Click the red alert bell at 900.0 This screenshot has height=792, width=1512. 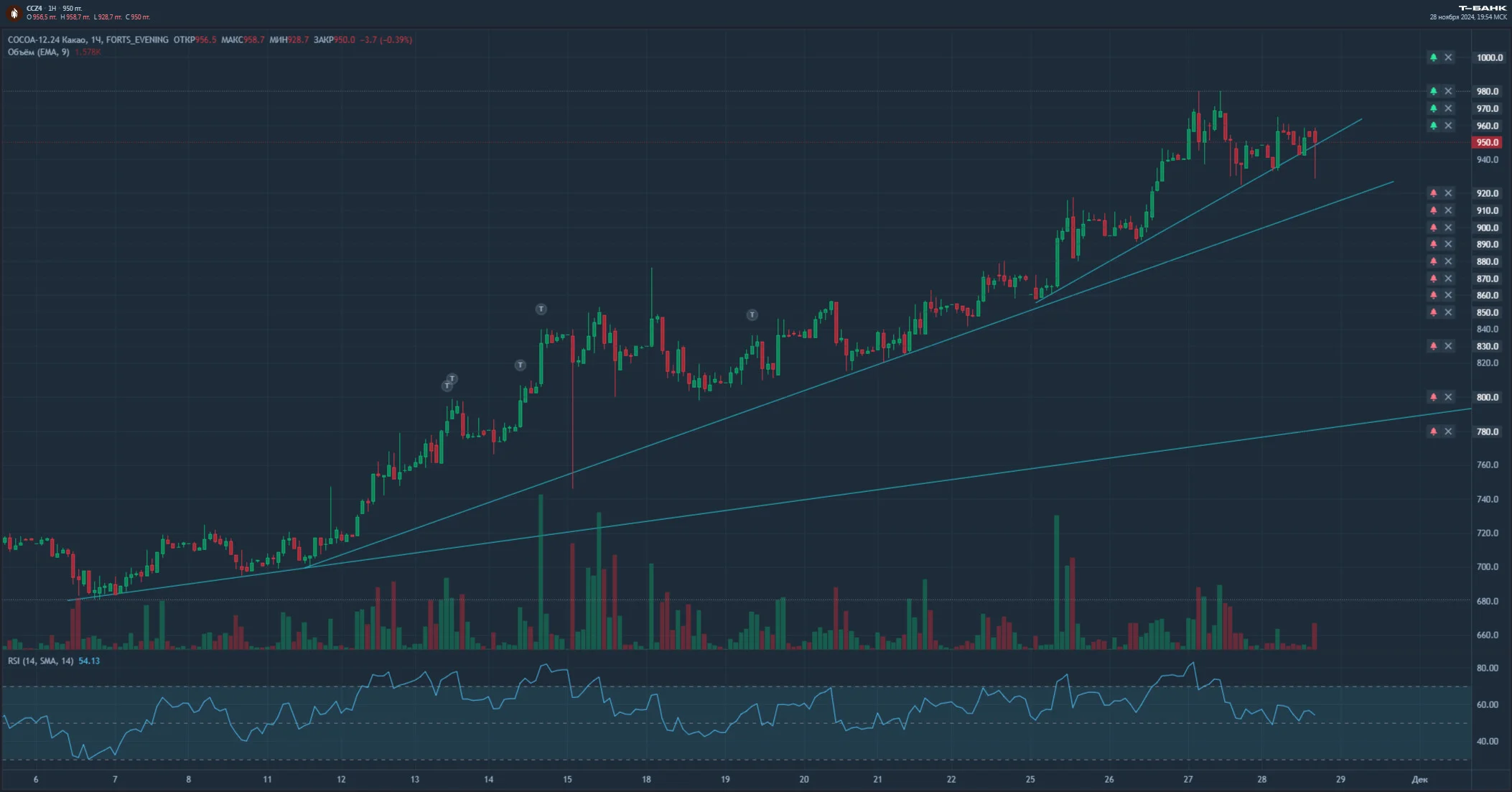click(x=1433, y=228)
